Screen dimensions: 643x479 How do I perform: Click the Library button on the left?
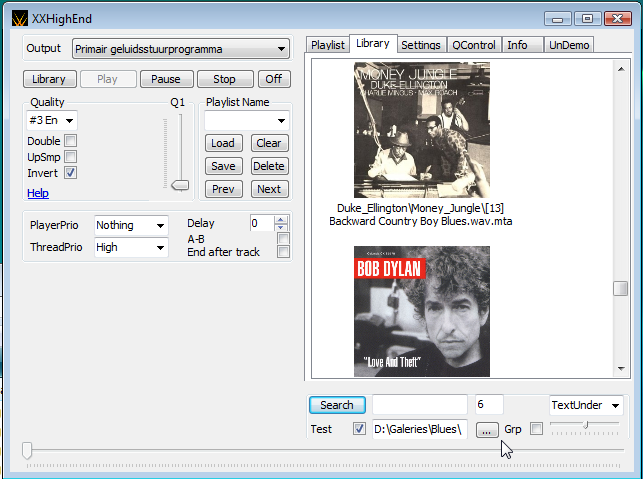click(x=49, y=79)
